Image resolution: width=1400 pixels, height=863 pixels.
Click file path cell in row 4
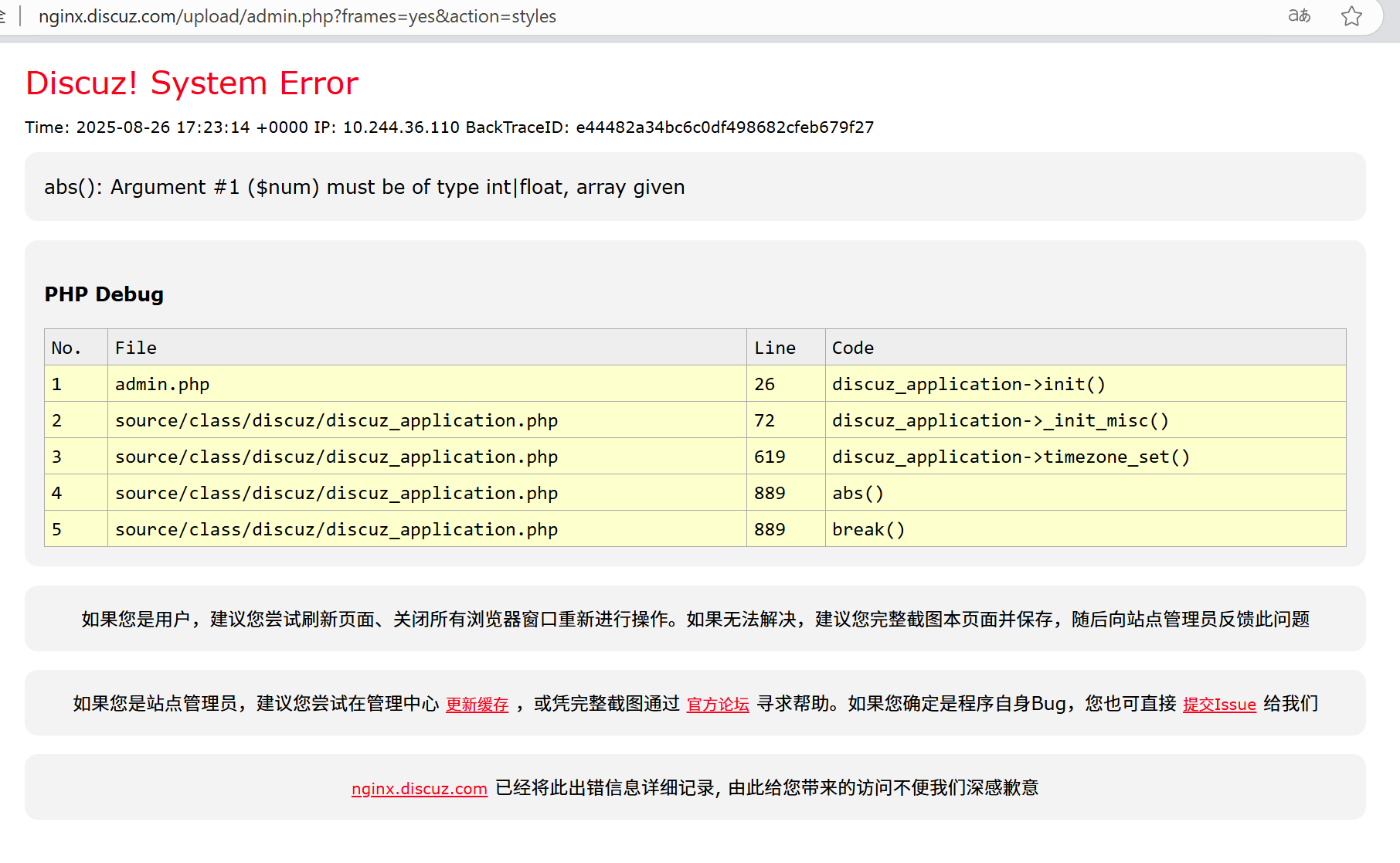click(427, 493)
